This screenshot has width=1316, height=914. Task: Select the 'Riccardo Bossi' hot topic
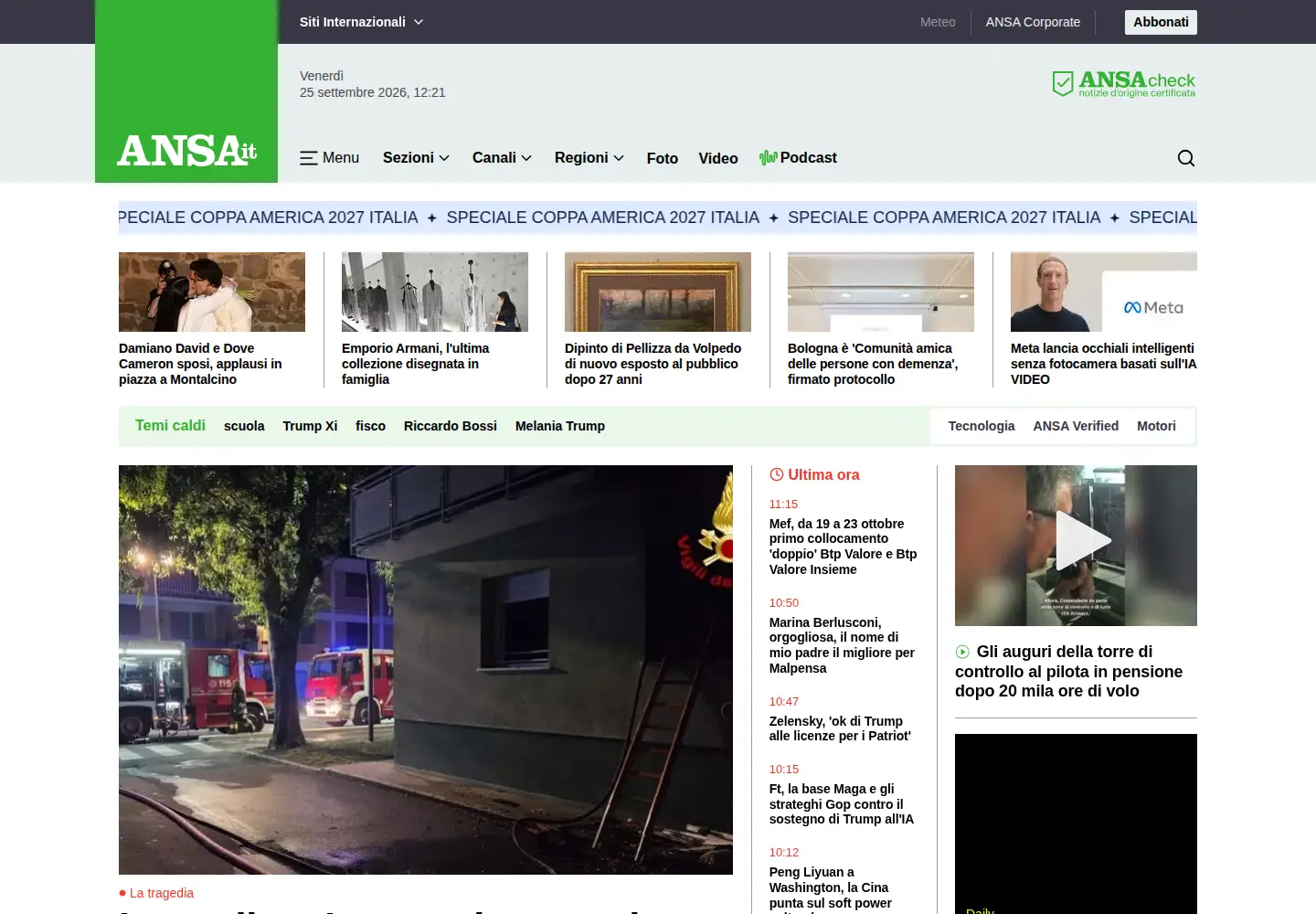pyautogui.click(x=451, y=426)
